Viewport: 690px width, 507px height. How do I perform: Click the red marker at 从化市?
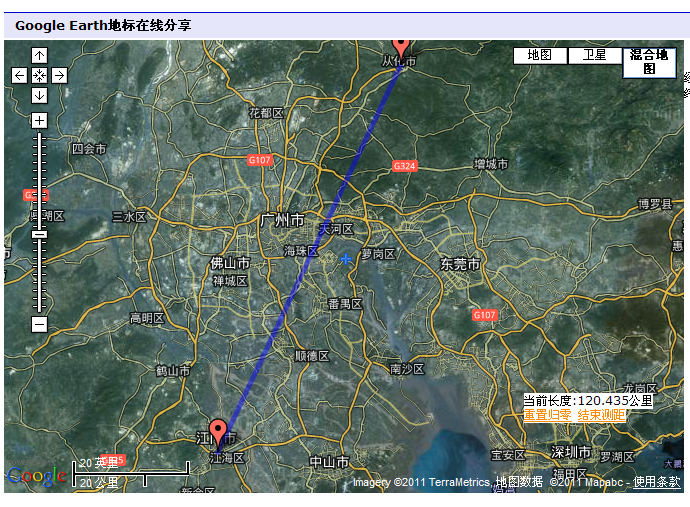tap(400, 49)
